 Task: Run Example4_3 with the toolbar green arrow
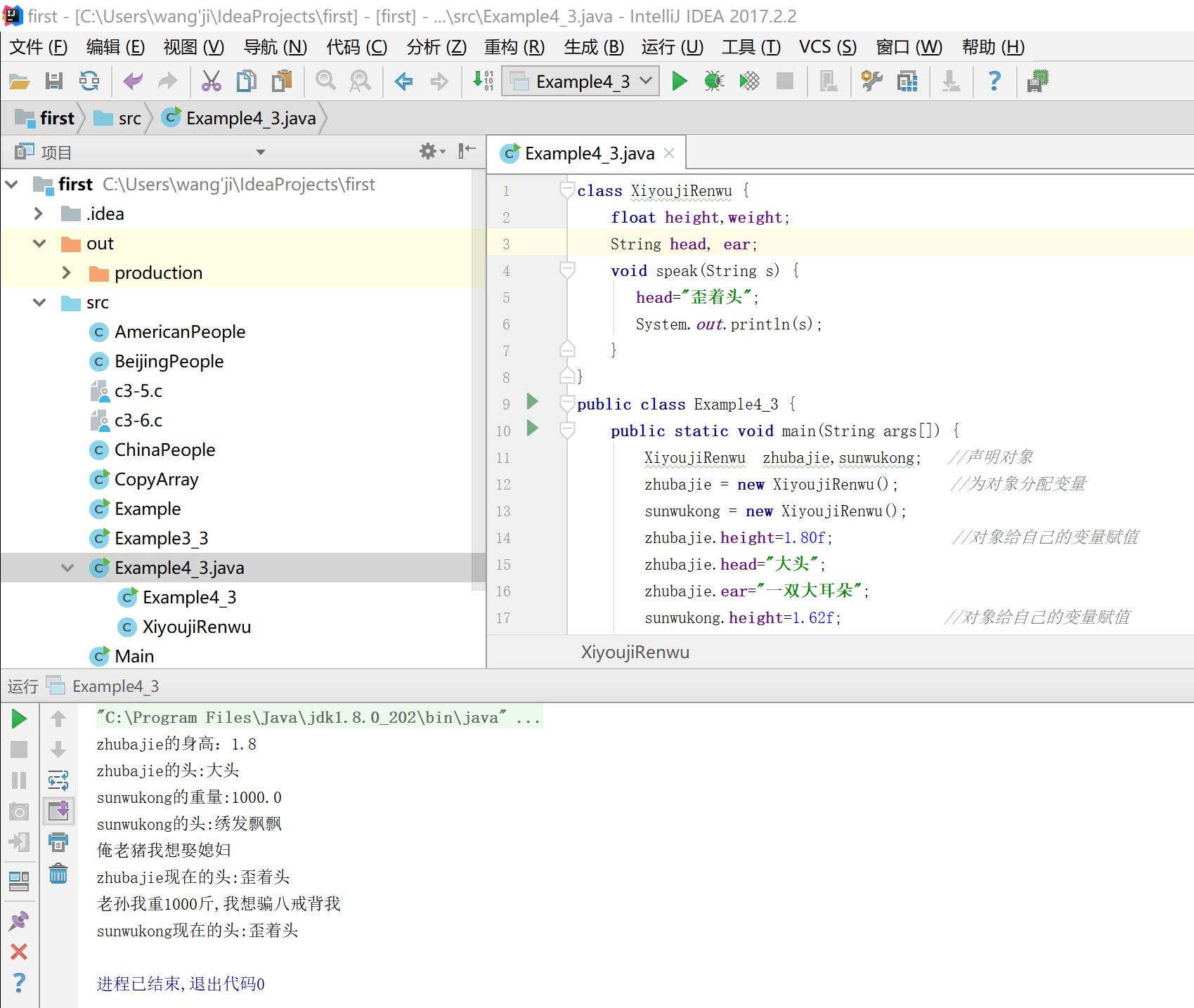pos(679,81)
